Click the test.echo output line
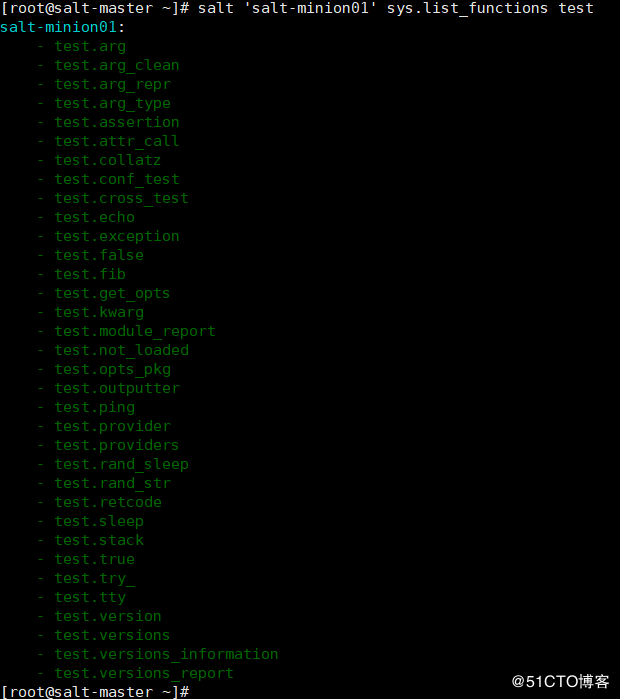The width and height of the screenshot is (620, 699). [x=94, y=217]
